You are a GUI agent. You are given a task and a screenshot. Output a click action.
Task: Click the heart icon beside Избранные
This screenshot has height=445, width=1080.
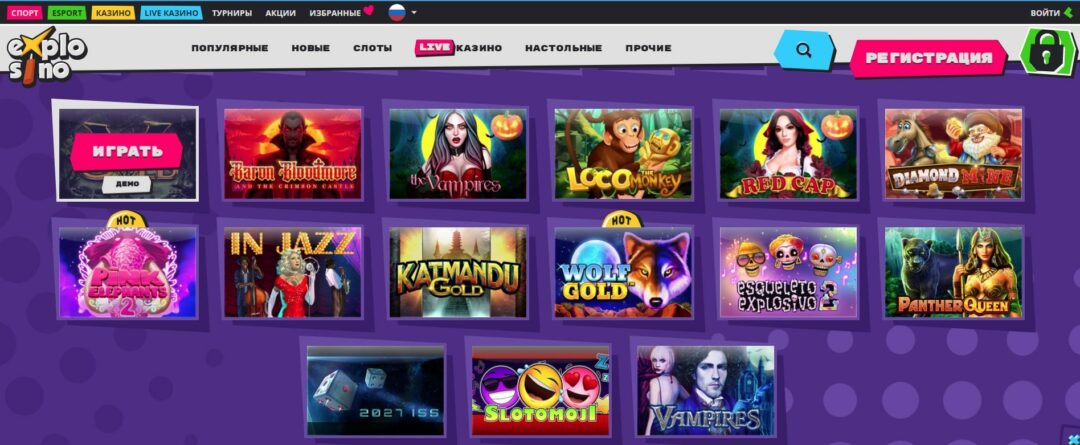tap(368, 10)
